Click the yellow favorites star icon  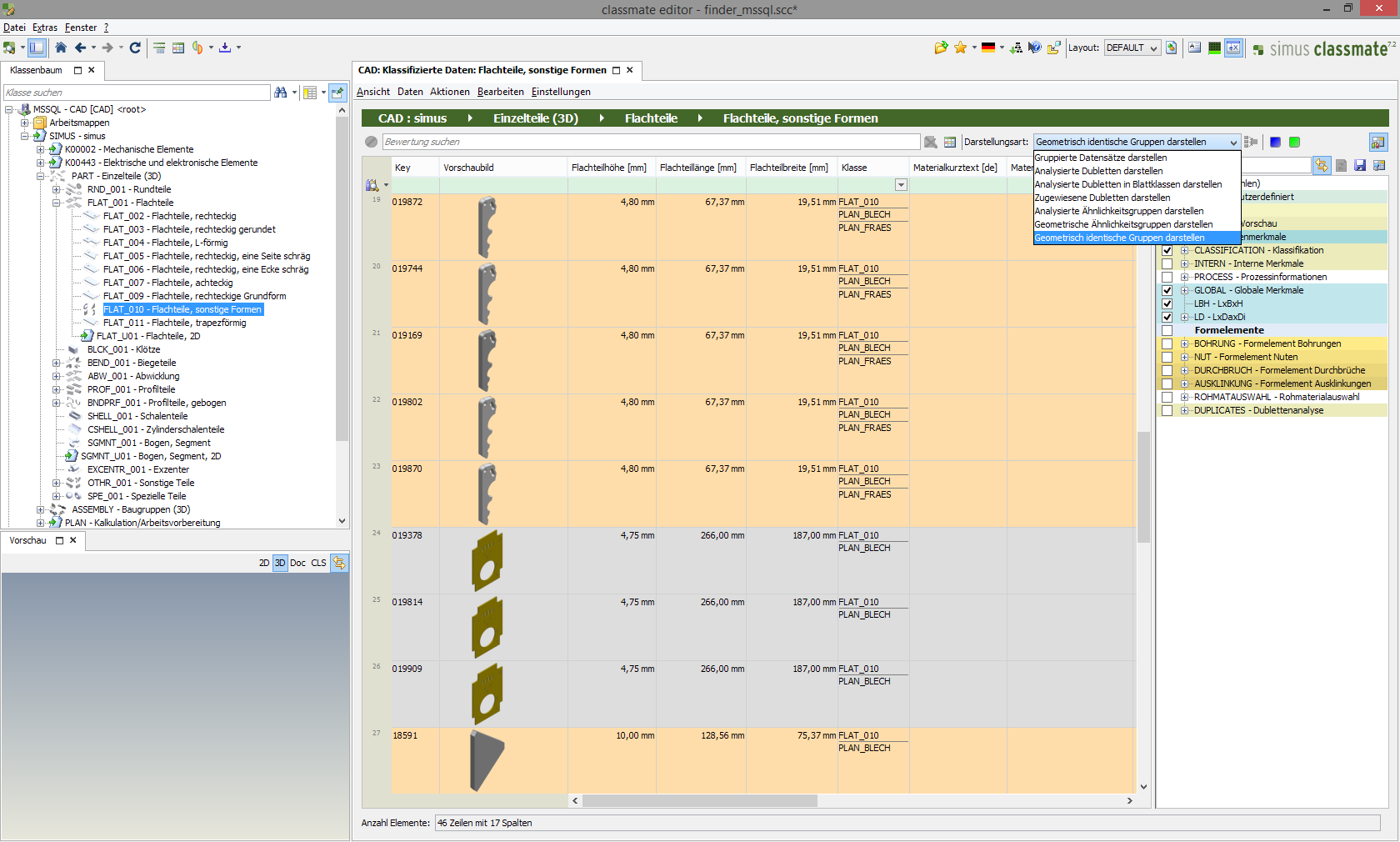tap(961, 48)
